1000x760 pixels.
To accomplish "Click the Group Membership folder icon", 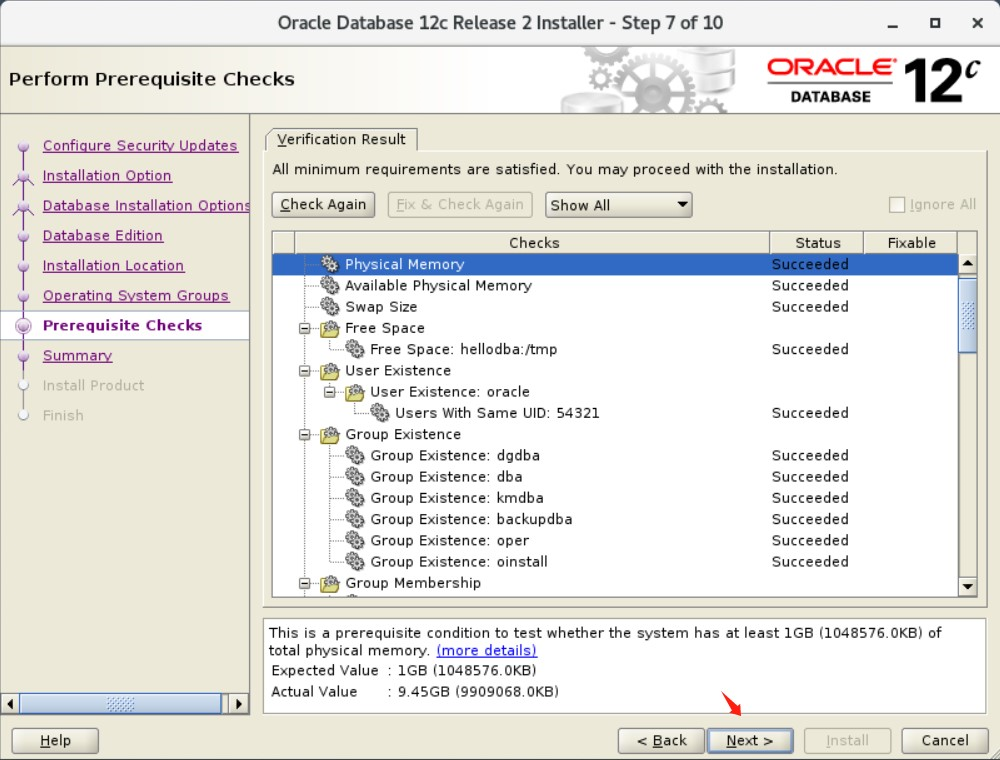I will click(x=330, y=583).
